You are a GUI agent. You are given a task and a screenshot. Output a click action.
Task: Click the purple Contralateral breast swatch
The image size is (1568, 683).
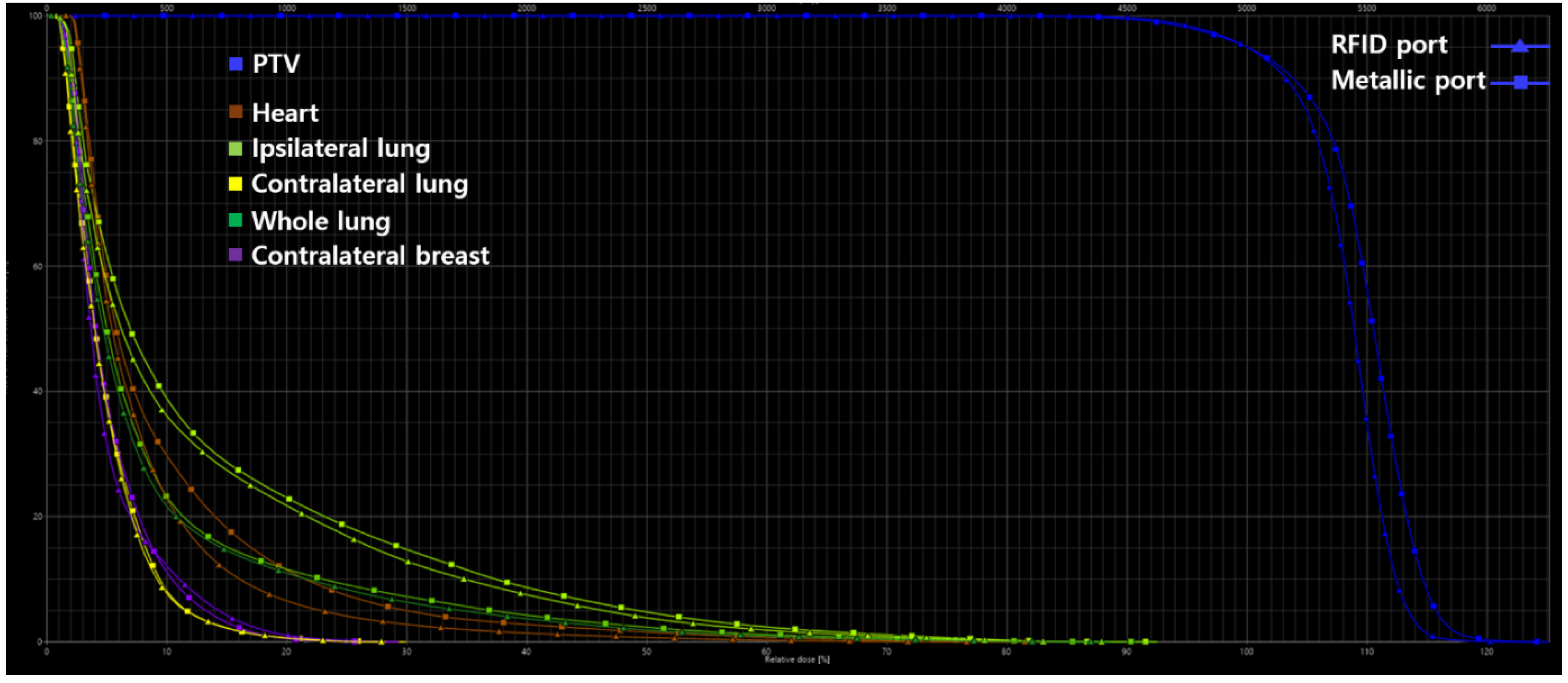[x=235, y=254]
